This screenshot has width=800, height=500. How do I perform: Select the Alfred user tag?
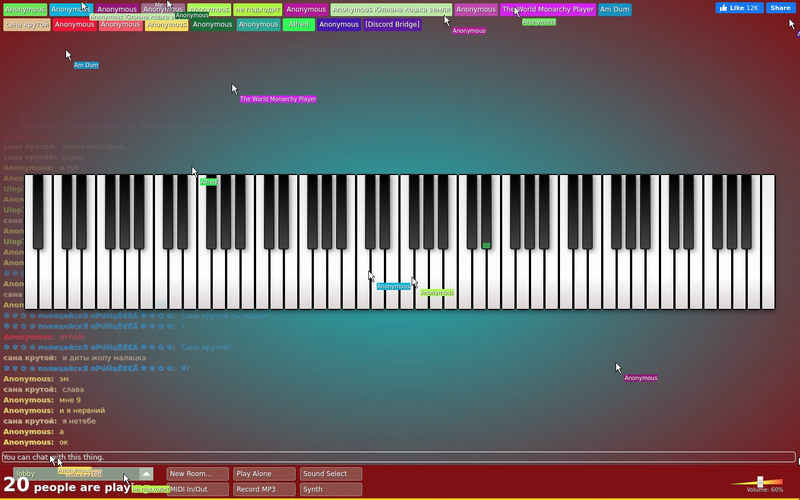(298, 24)
